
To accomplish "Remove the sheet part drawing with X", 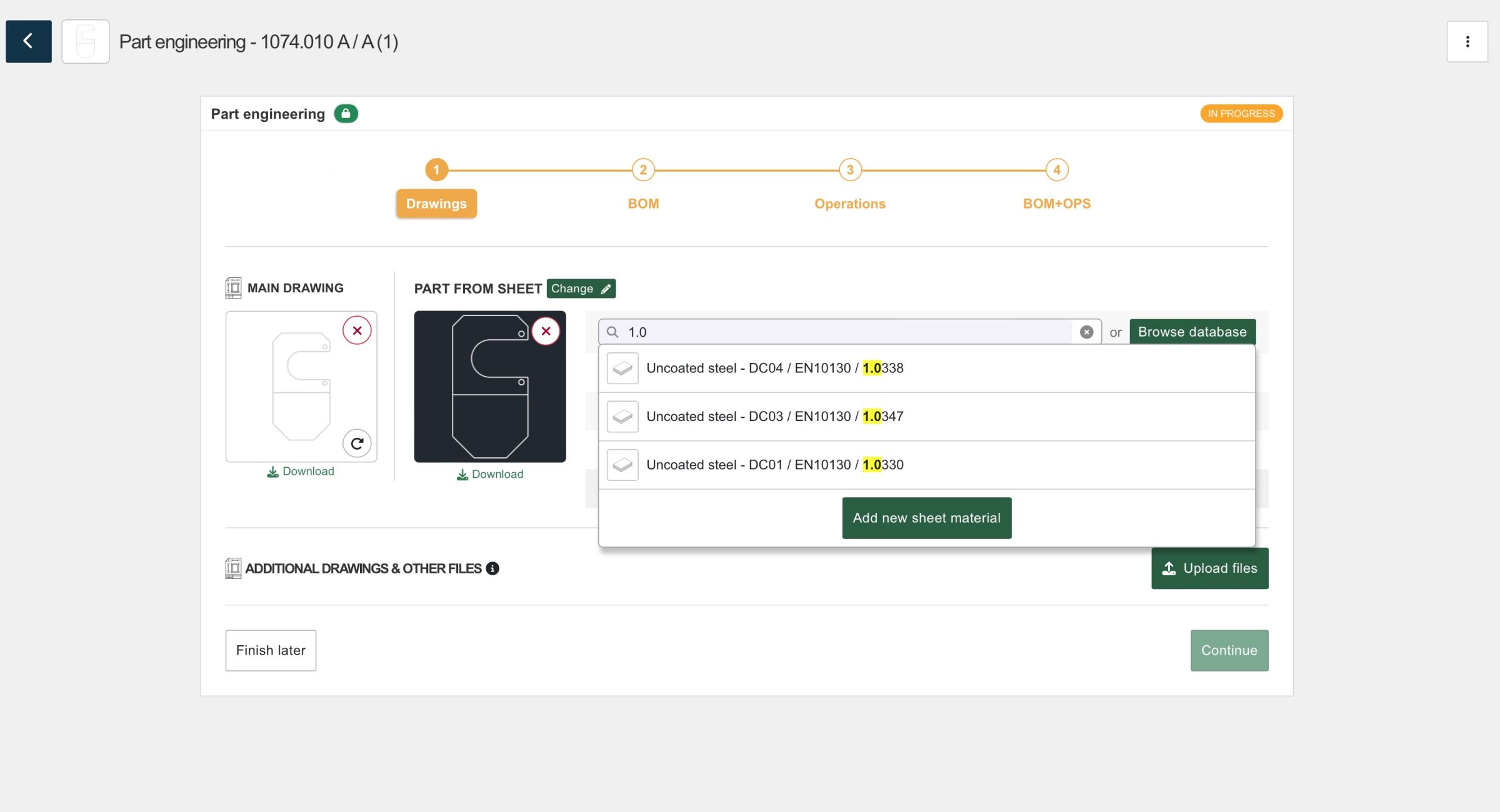I will [546, 331].
